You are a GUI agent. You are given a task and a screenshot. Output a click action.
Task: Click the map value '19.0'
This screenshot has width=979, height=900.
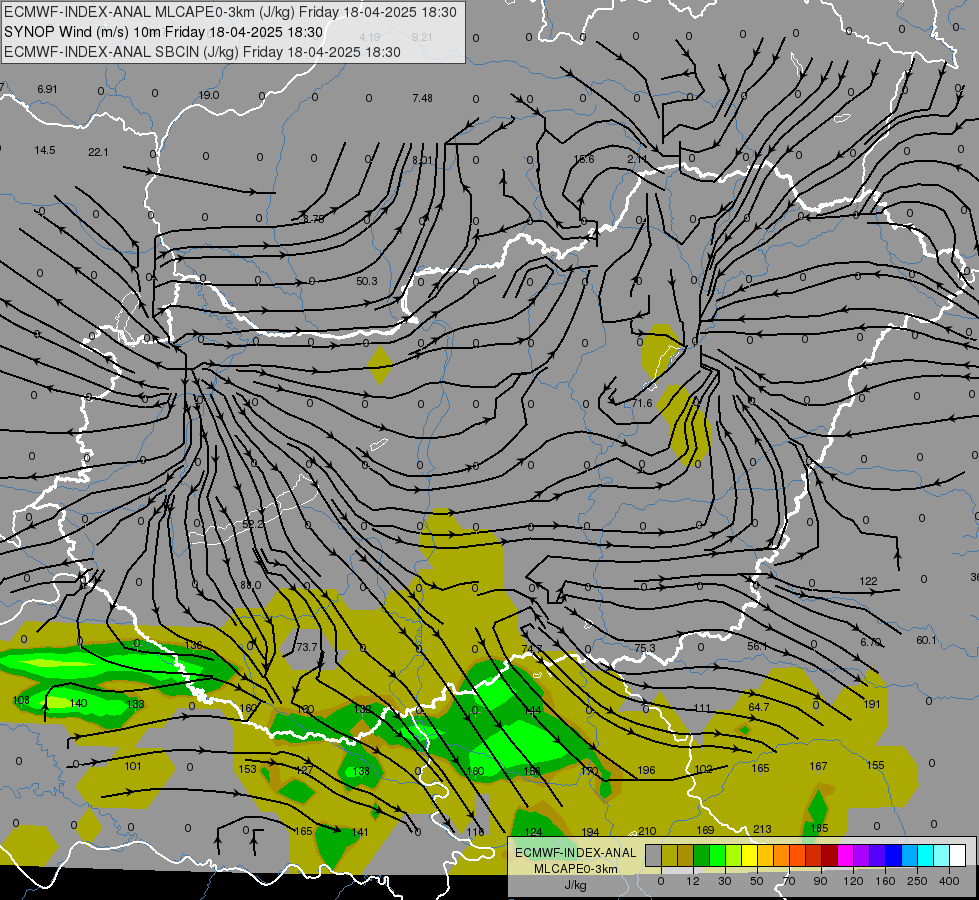[x=209, y=96]
